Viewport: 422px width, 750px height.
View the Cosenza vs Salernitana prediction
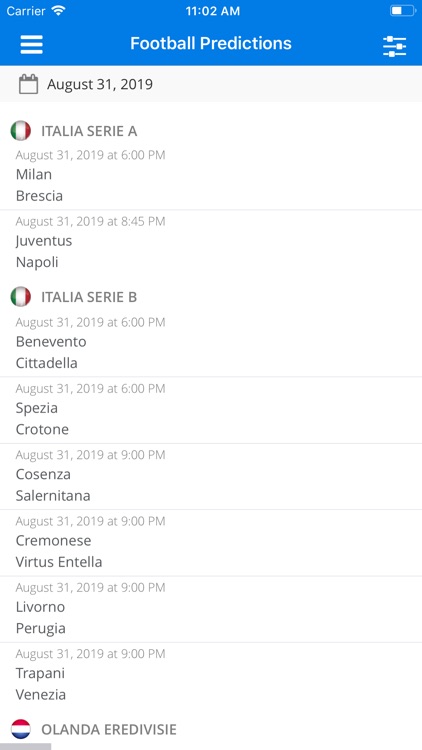coord(211,476)
